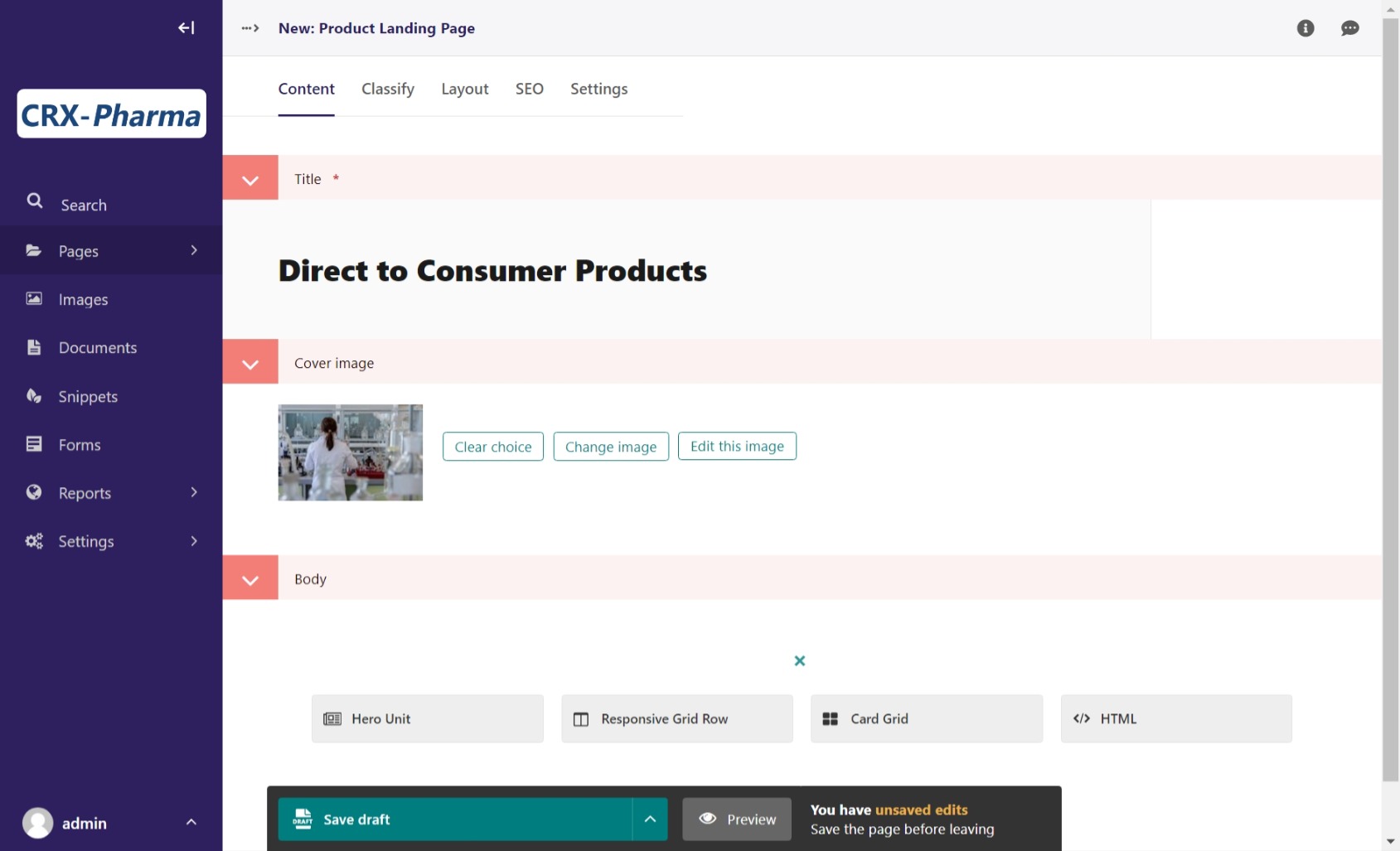Click the Preview button
Image resolution: width=1400 pixels, height=851 pixels.
tap(737, 819)
